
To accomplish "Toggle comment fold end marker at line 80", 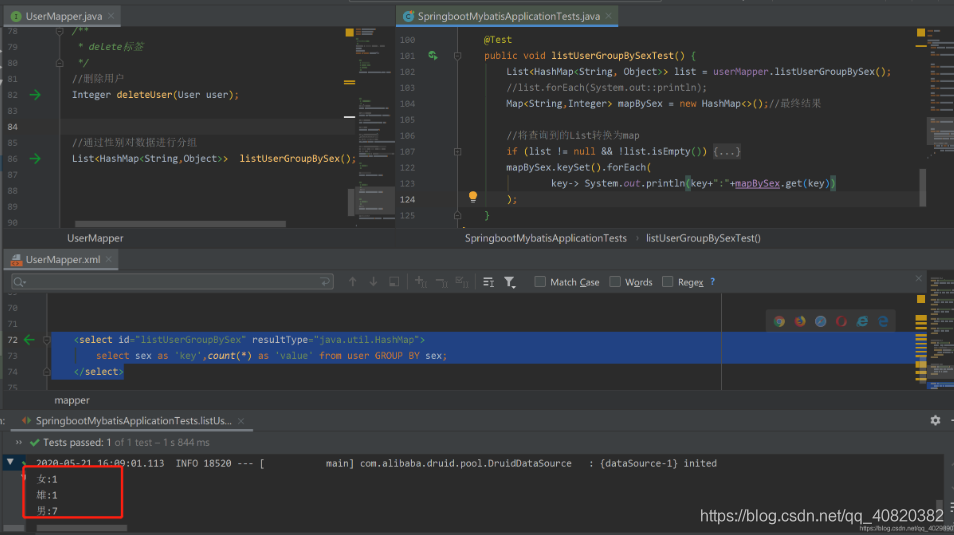I will (x=60, y=63).
